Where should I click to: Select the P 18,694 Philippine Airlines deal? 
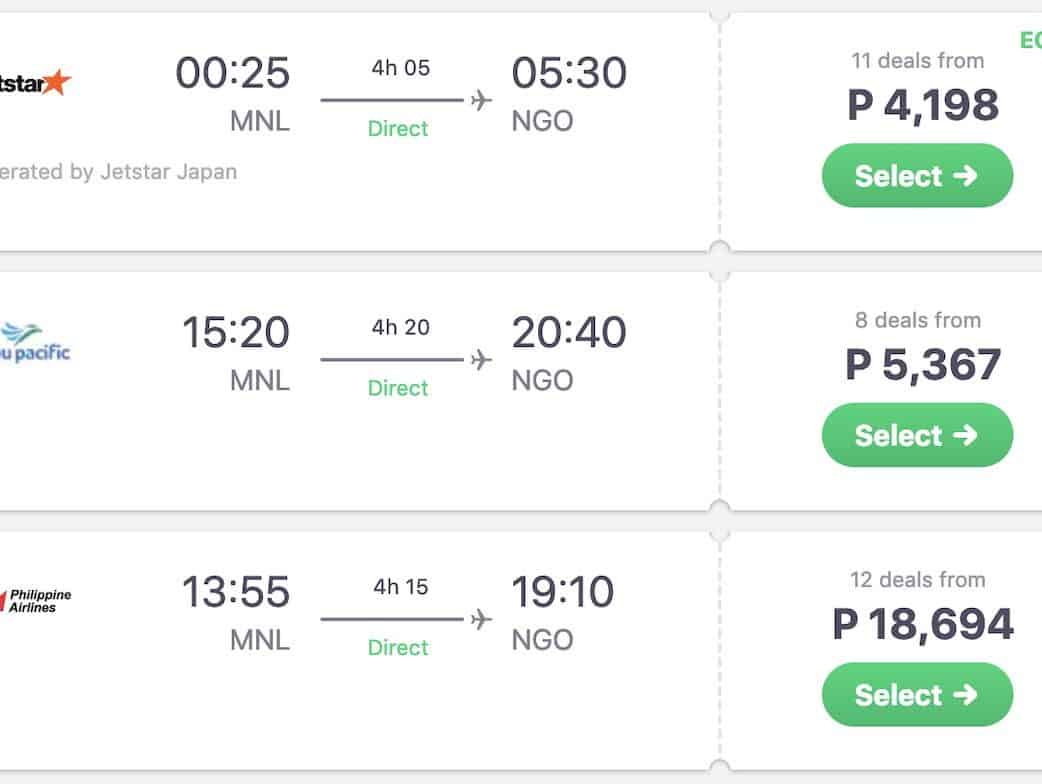(x=917, y=694)
